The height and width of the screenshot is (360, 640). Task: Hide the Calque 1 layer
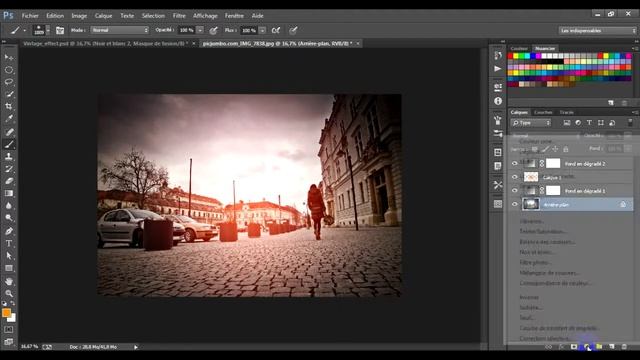pos(515,177)
